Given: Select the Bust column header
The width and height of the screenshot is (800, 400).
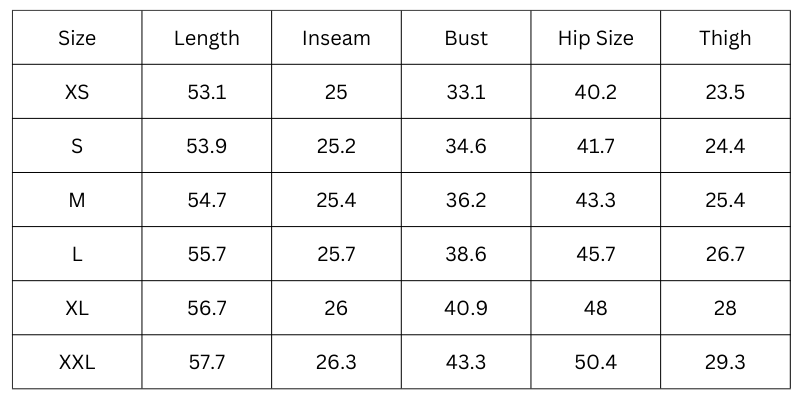Looking at the screenshot, I should [466, 39].
